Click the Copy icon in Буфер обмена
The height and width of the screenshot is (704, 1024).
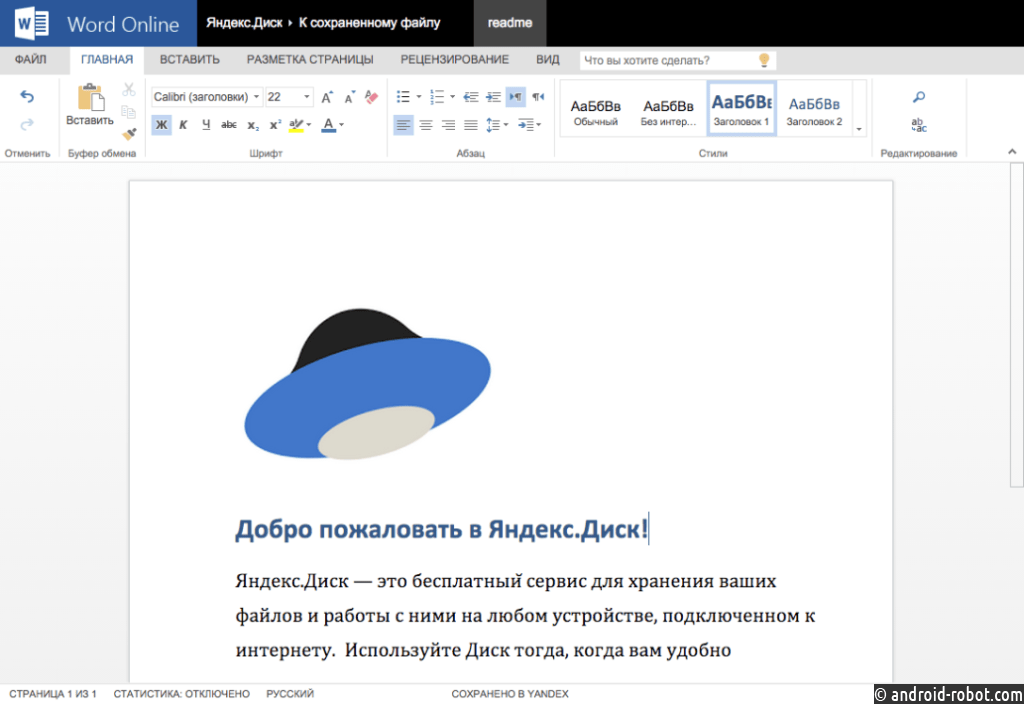click(x=129, y=112)
